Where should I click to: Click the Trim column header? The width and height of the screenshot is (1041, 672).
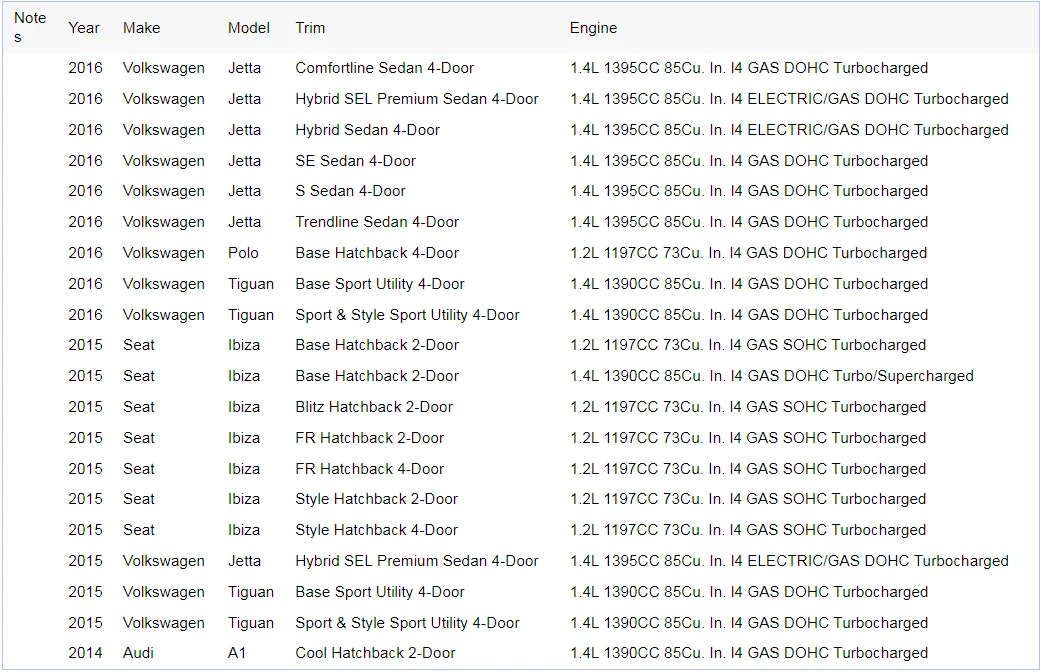[310, 28]
